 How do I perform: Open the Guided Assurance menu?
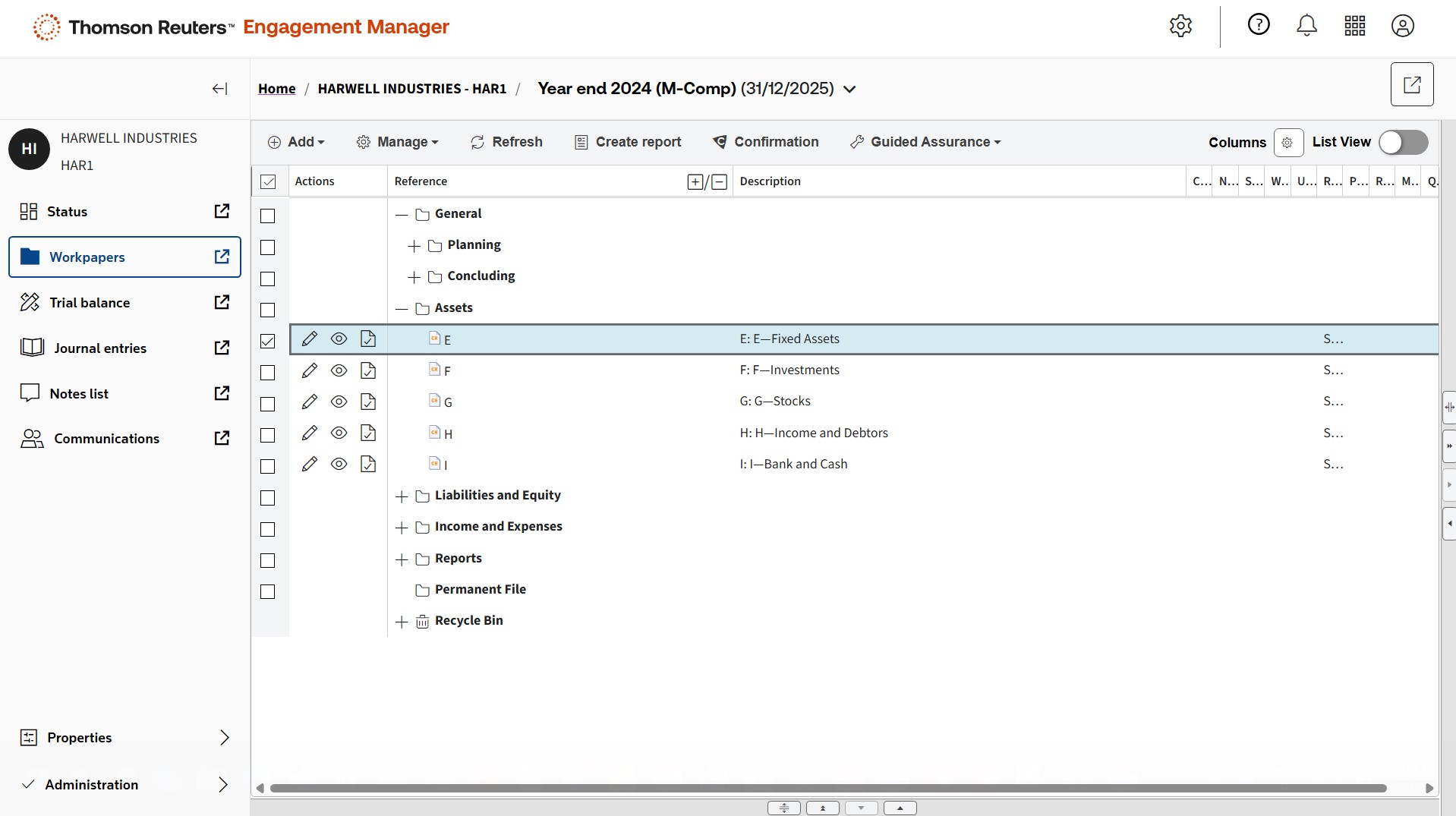coord(925,142)
